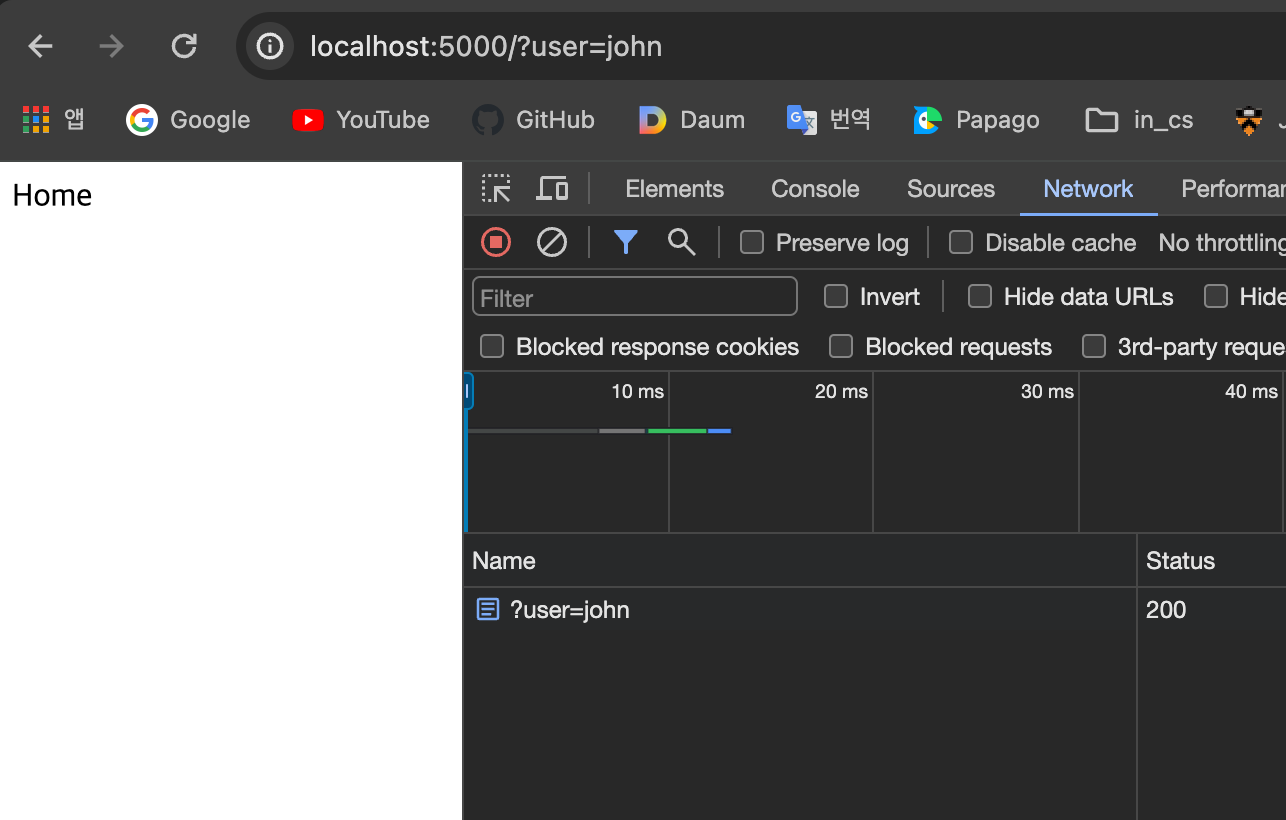This screenshot has width=1286, height=820.
Task: Open the Daum bookmark
Action: click(692, 120)
